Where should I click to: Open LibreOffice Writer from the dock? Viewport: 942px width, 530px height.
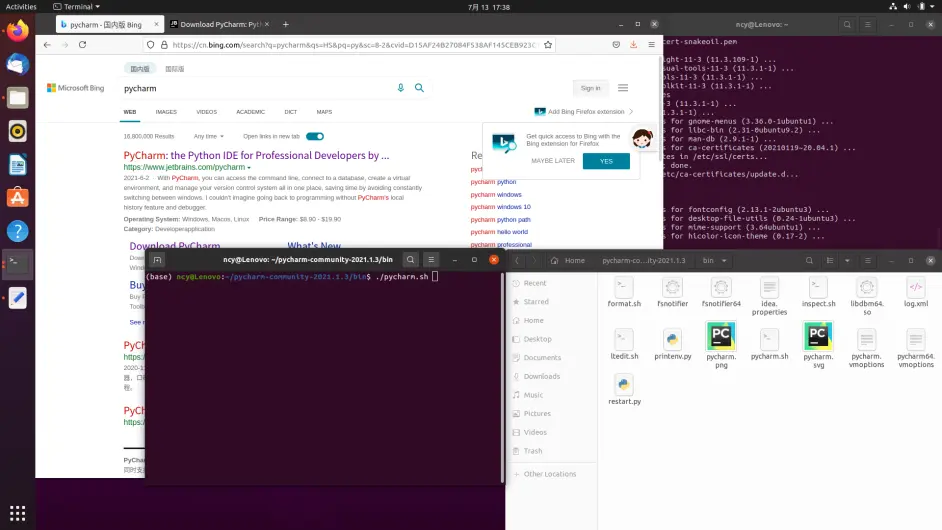(17, 165)
